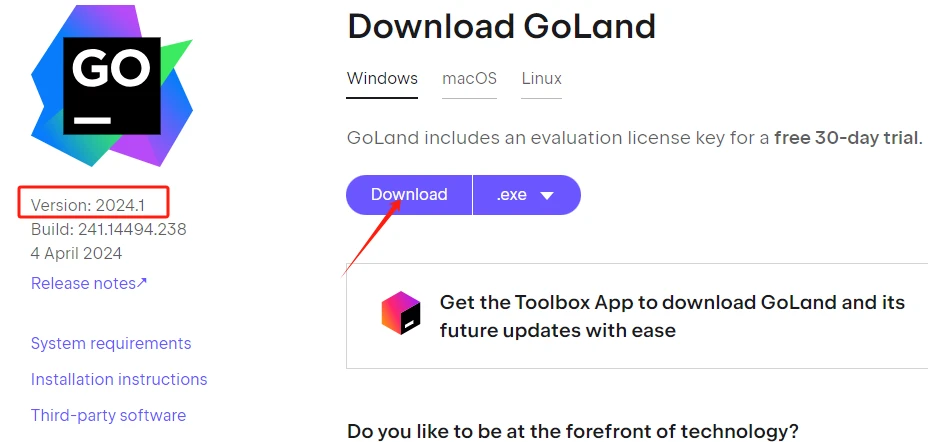Click the purple Download button
Image resolution: width=928 pixels, height=442 pixels.
pyautogui.click(x=409, y=195)
